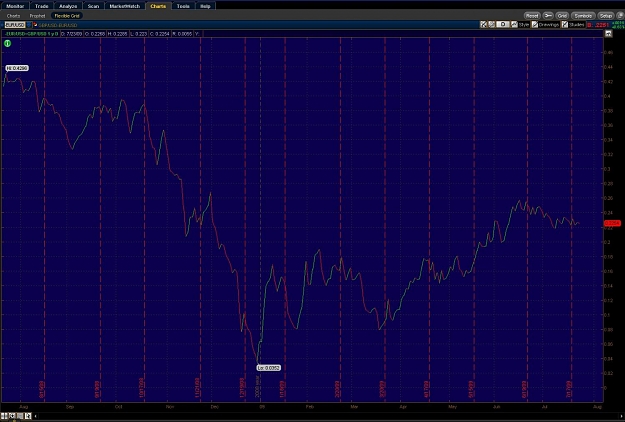This screenshot has height=422, width=625.
Task: Click the EUR/USD symbol input field
Action: [x=15, y=25]
